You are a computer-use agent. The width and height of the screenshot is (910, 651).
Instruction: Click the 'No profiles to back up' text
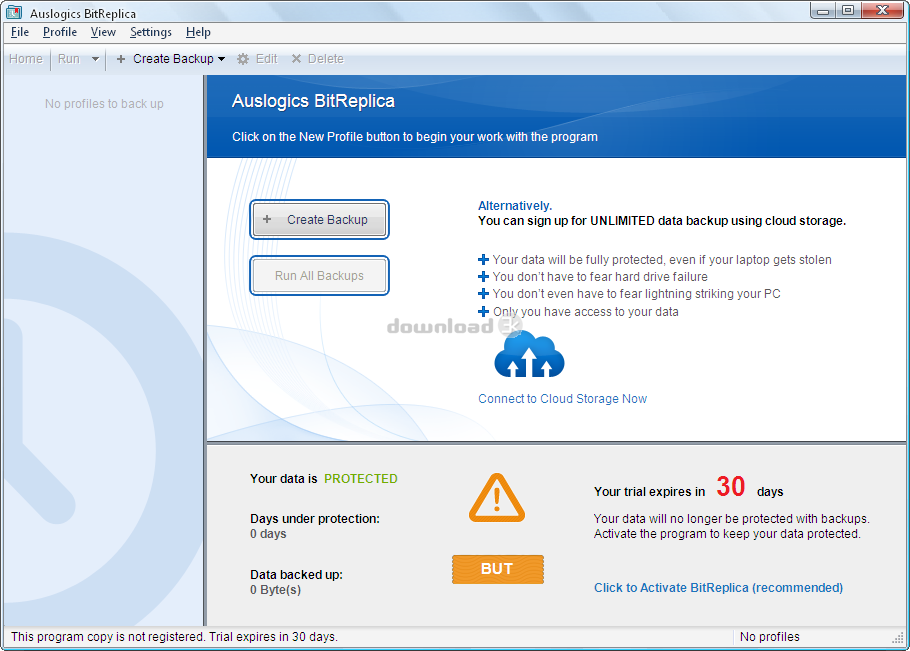click(x=104, y=104)
